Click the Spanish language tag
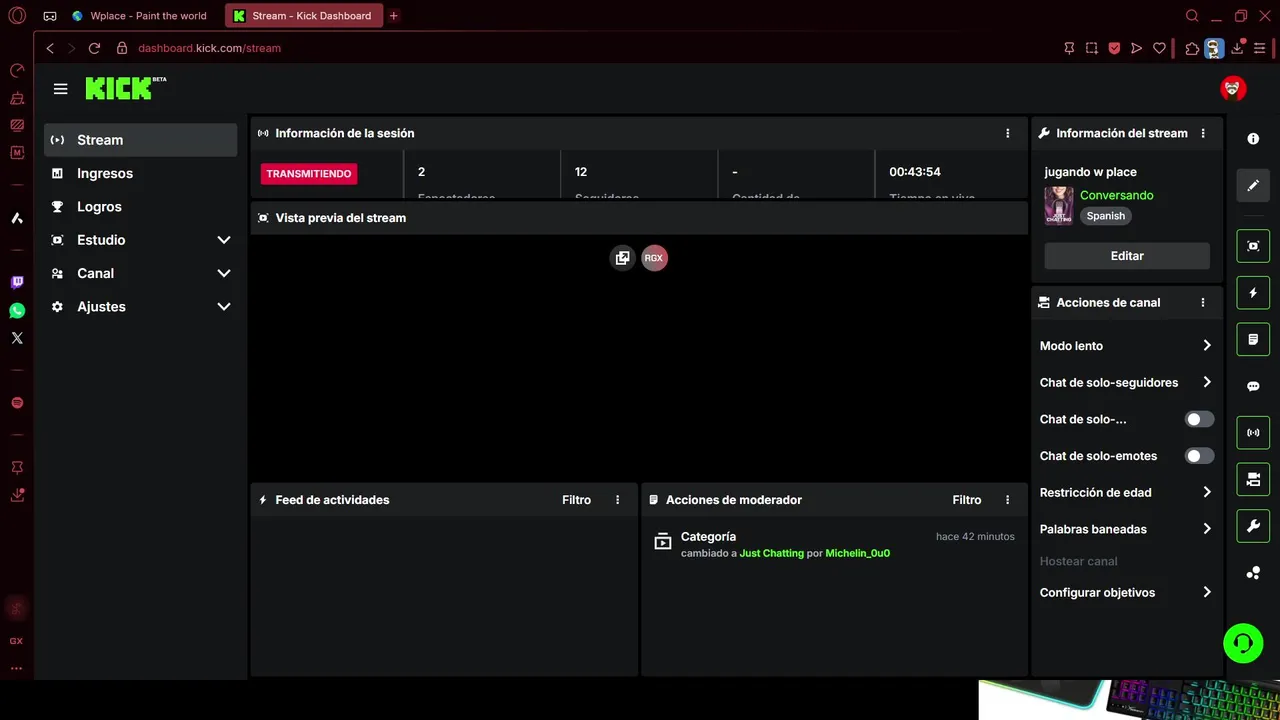 coord(1106,216)
